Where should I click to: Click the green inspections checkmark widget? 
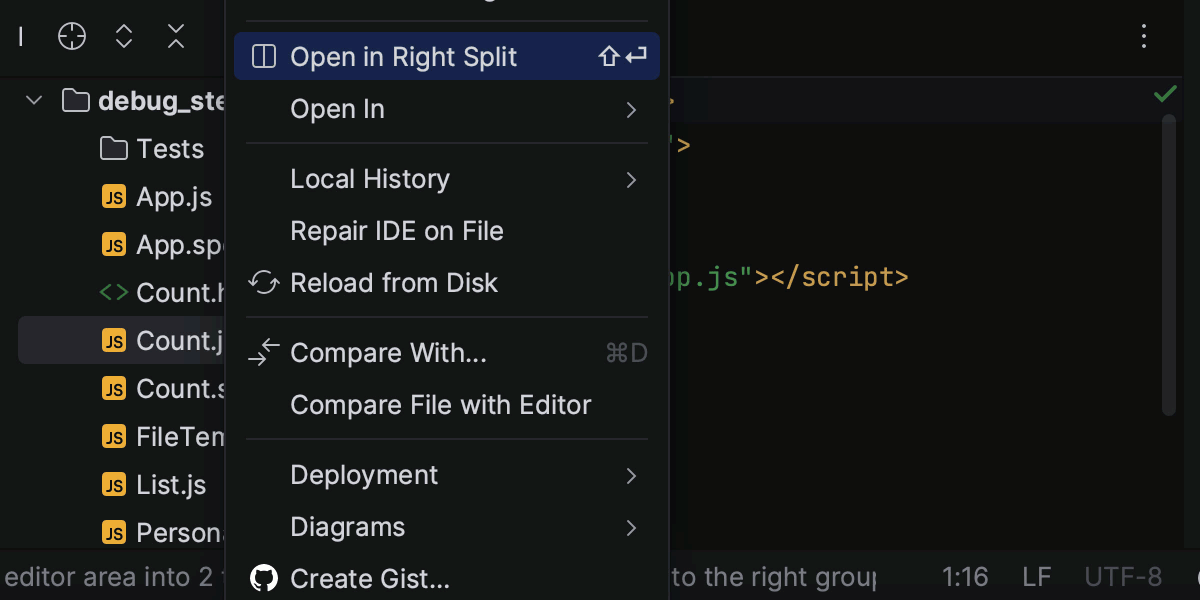pyautogui.click(x=1165, y=93)
